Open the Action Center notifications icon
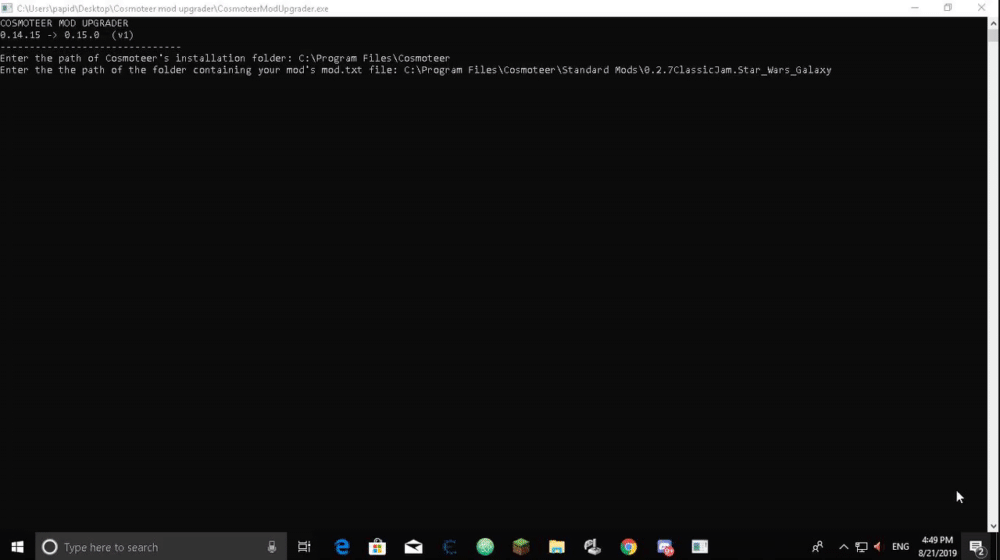The width and height of the screenshot is (1000, 560). pyautogui.click(x=977, y=547)
